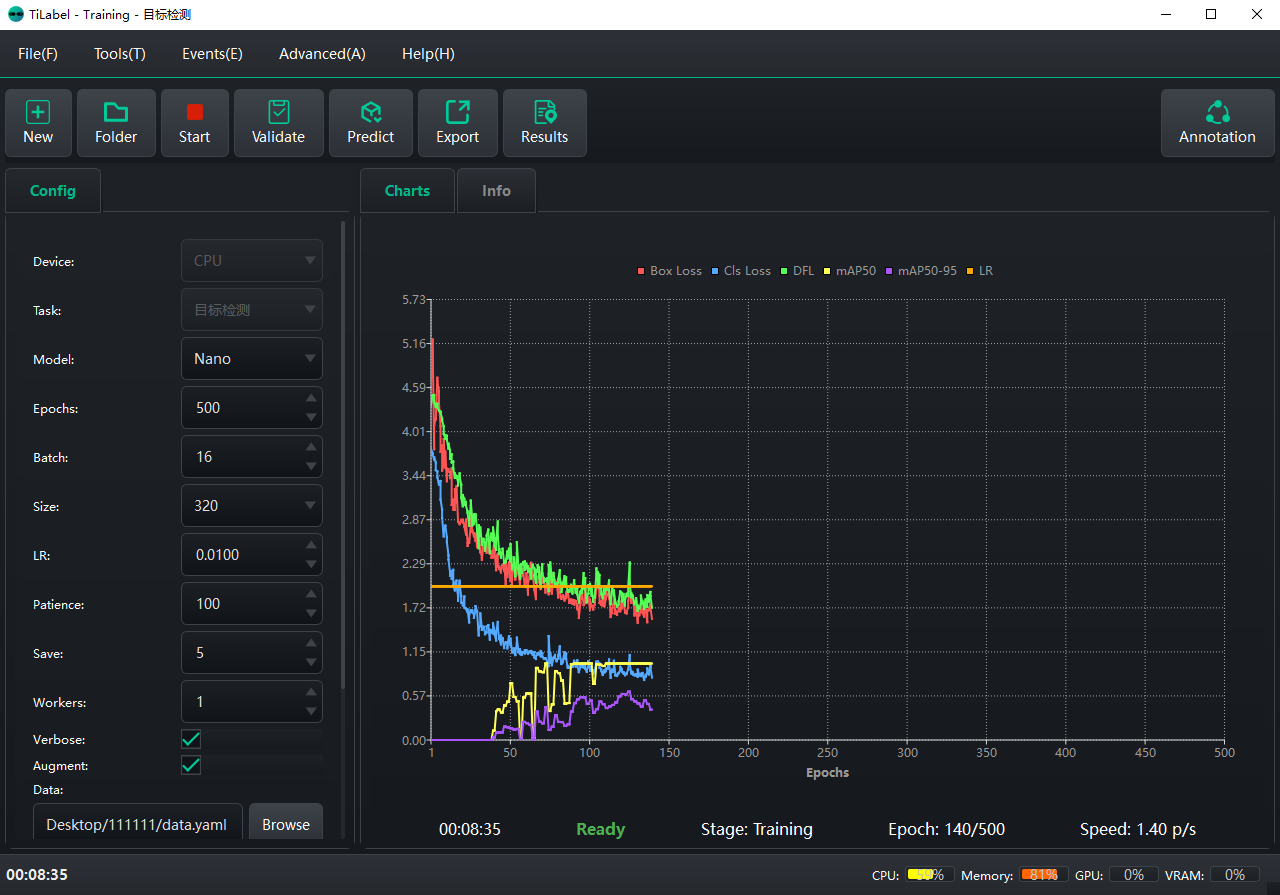
Task: Switch to the Info tab
Action: [496, 190]
